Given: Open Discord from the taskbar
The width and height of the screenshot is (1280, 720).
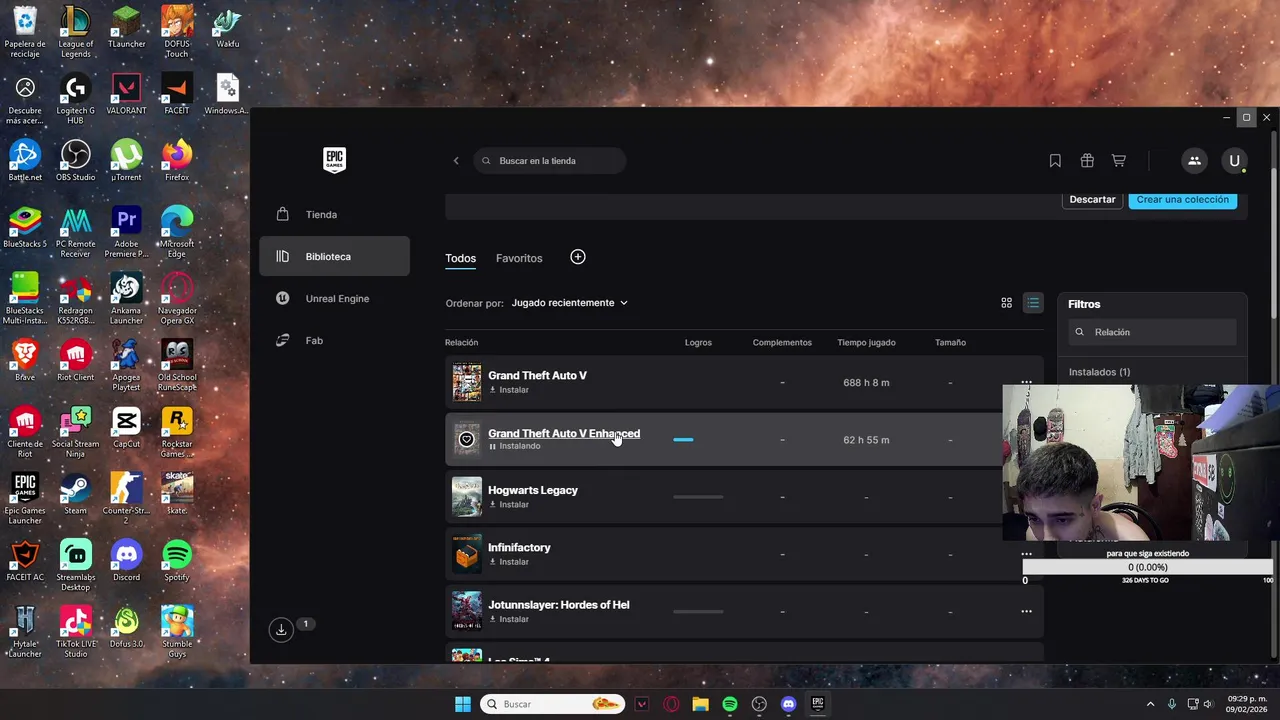Looking at the screenshot, I should click(788, 704).
